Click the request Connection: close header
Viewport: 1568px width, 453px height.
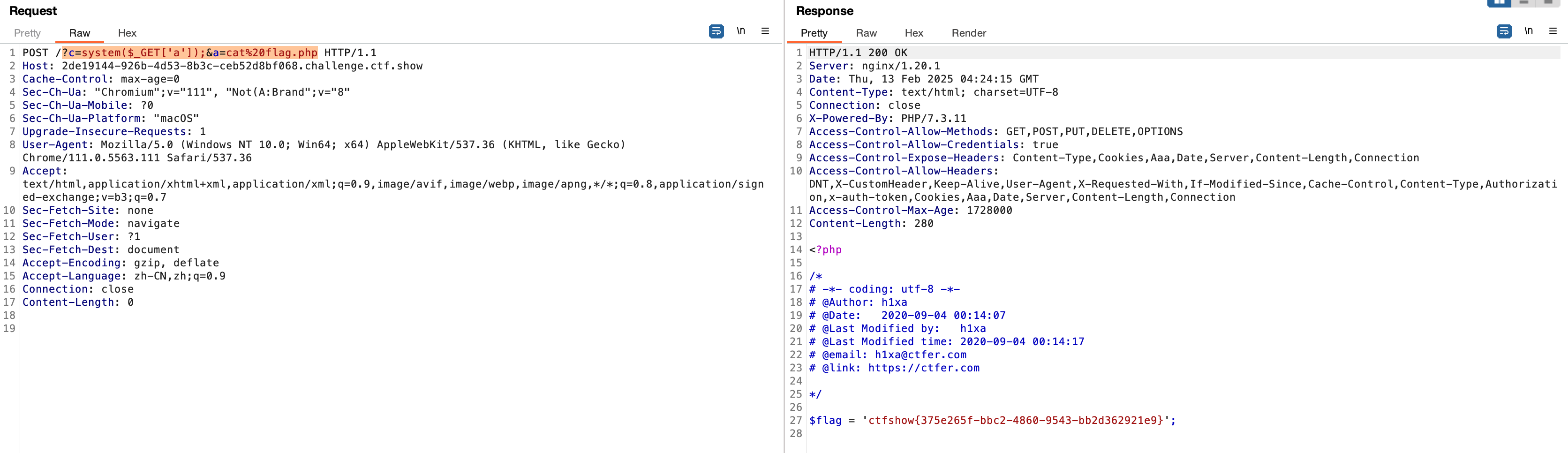pyautogui.click(x=78, y=289)
